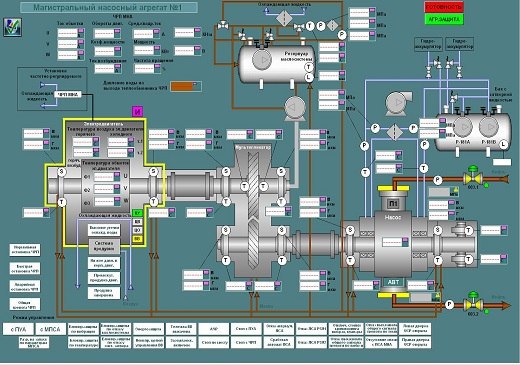
Task: Click the ЧРП МНА block in cooling scheme
Action: (68, 94)
